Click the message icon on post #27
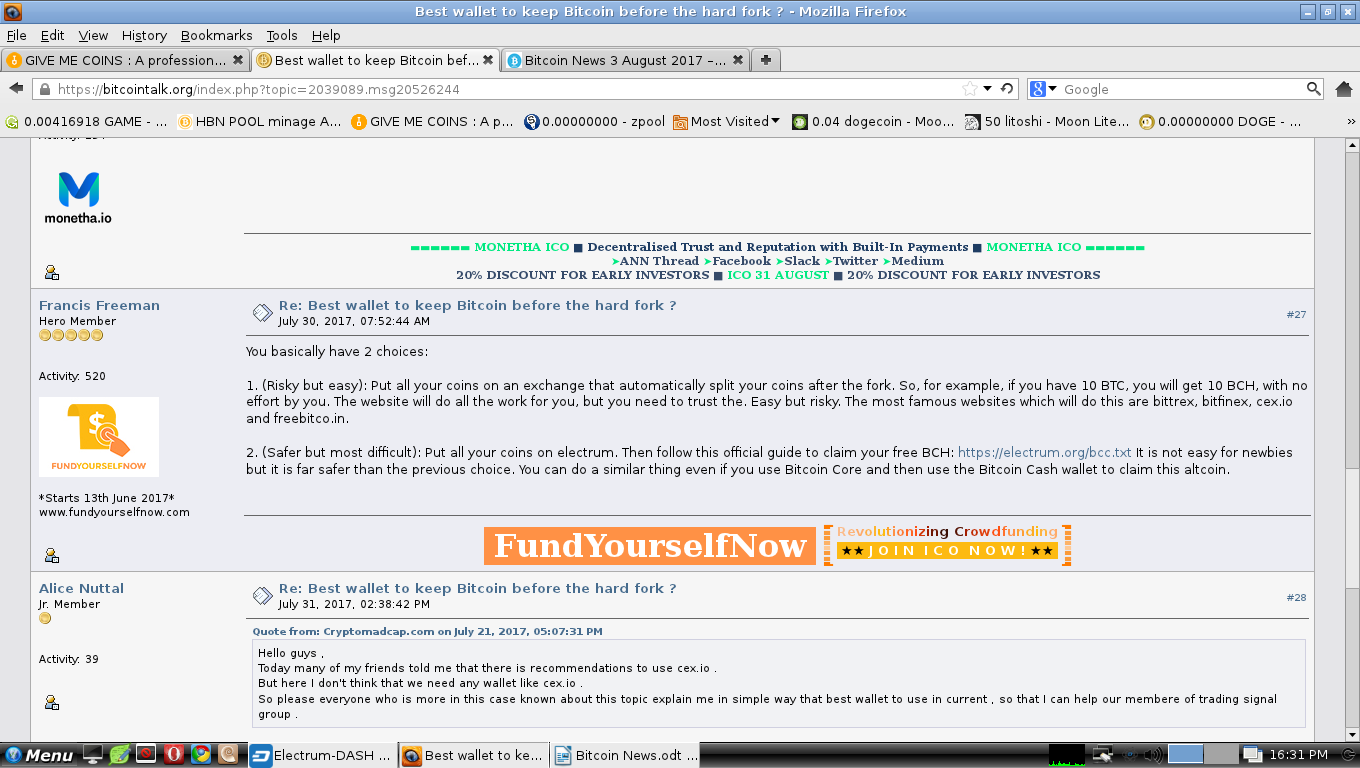Screen dimensions: 1360x768 [x=262, y=313]
